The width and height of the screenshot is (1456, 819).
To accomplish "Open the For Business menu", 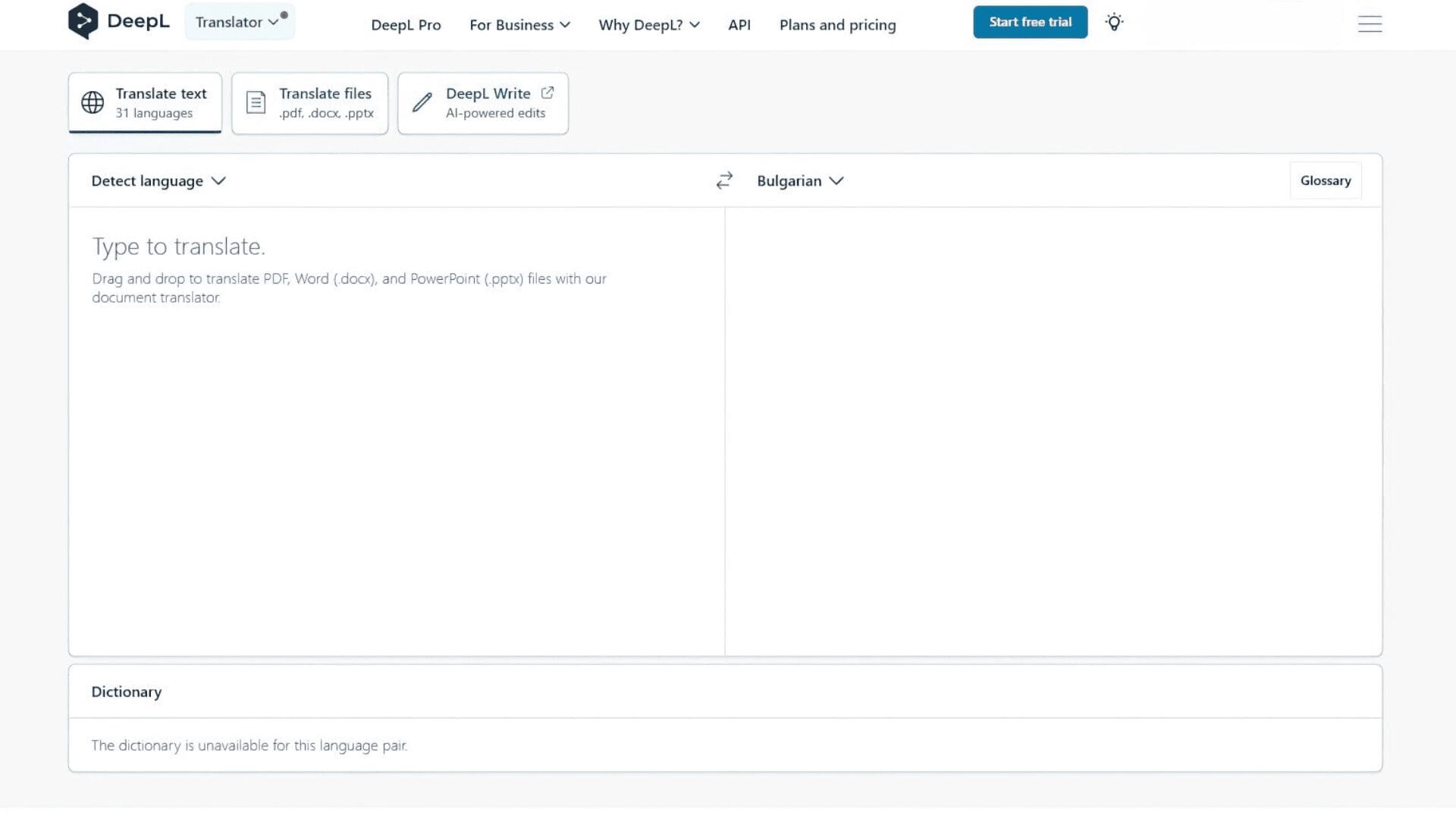I will tap(519, 25).
